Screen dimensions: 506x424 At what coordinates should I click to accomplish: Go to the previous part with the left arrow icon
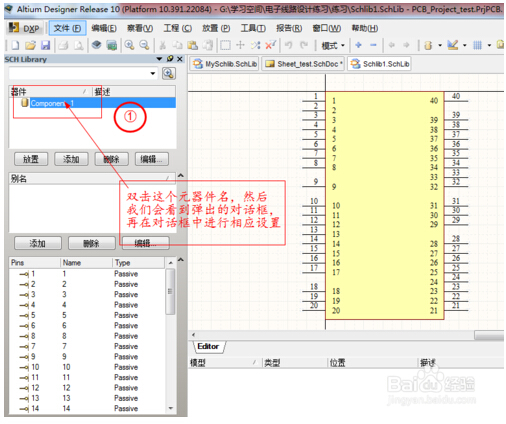coord(392,45)
